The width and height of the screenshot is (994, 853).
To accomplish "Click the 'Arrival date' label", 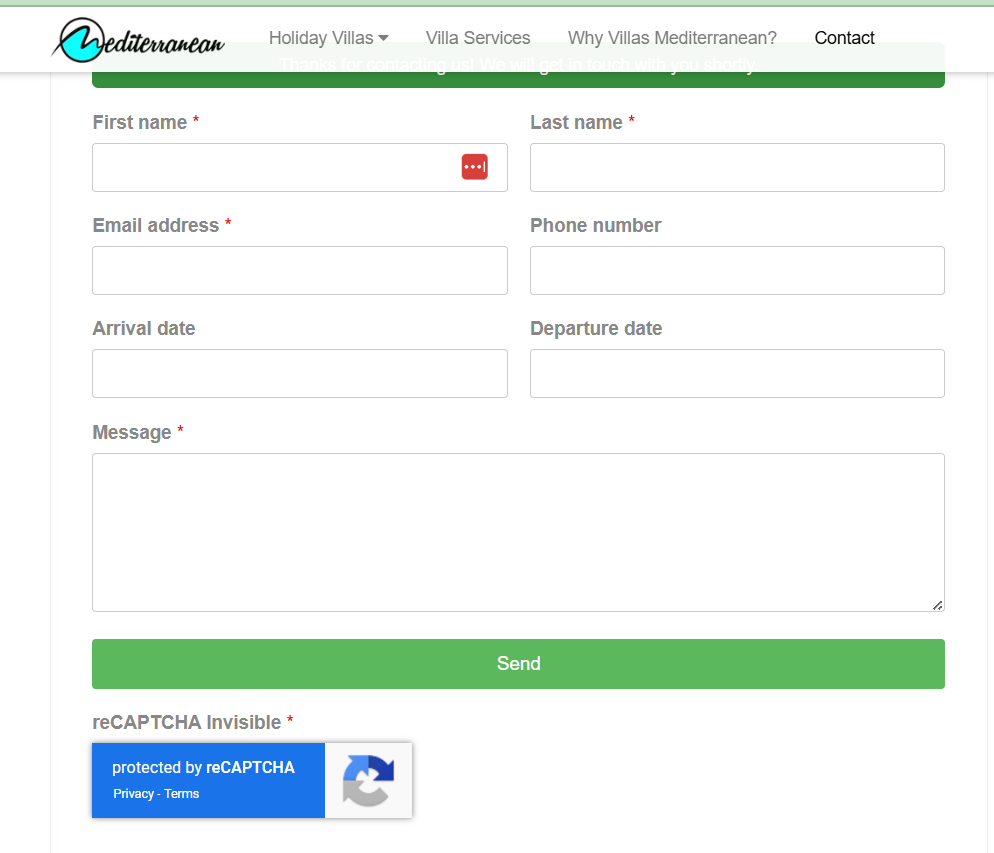I will (144, 328).
